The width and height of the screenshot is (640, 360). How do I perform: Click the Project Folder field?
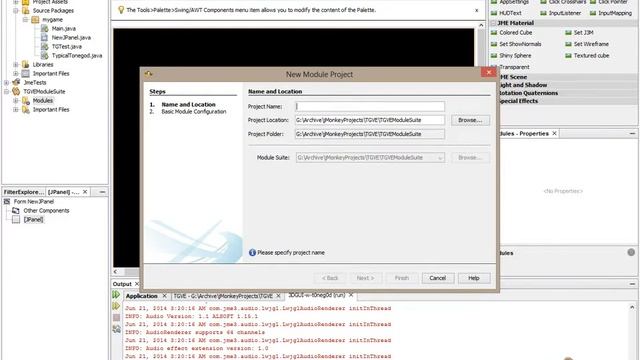pos(370,134)
